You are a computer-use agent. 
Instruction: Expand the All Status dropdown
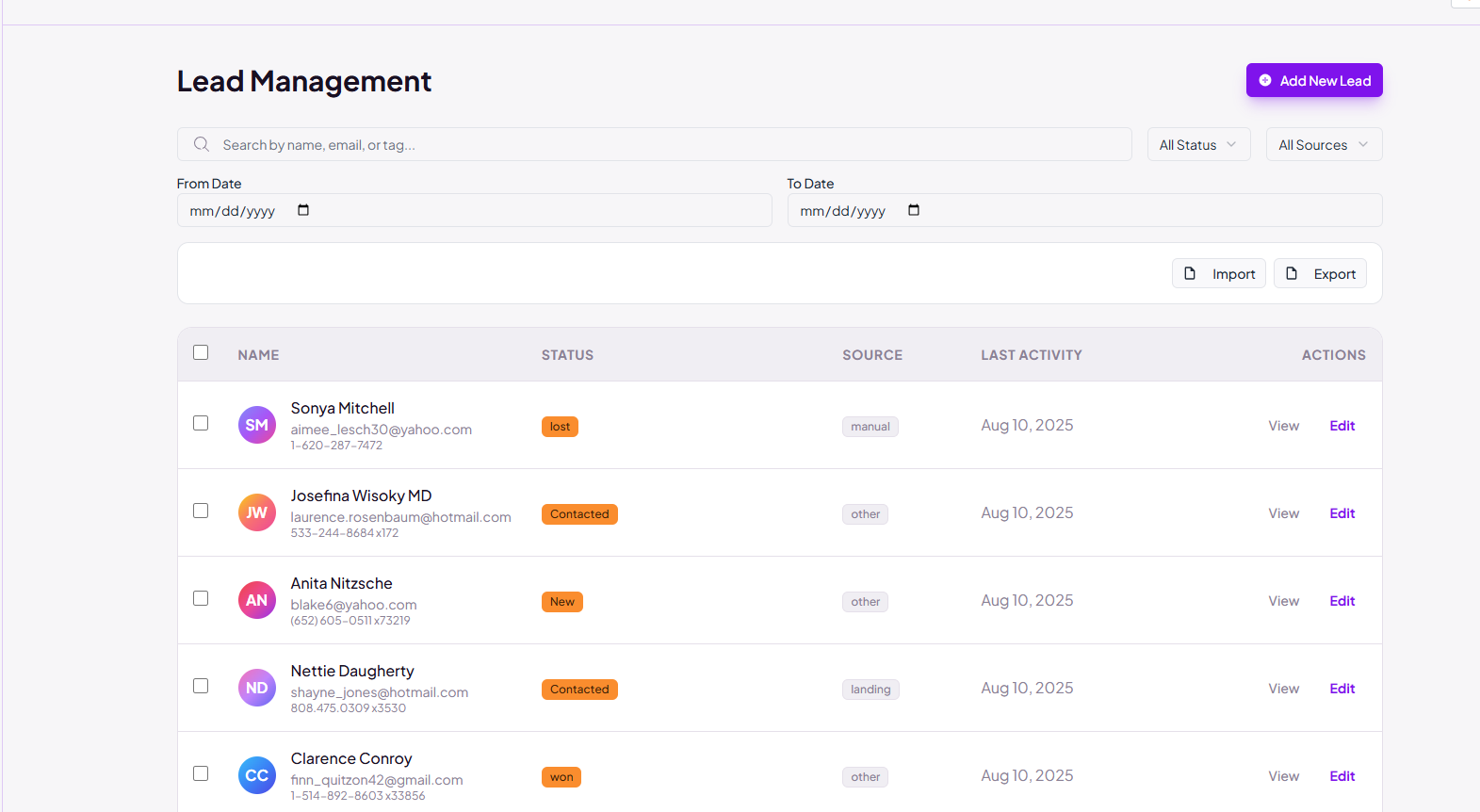[x=1198, y=144]
